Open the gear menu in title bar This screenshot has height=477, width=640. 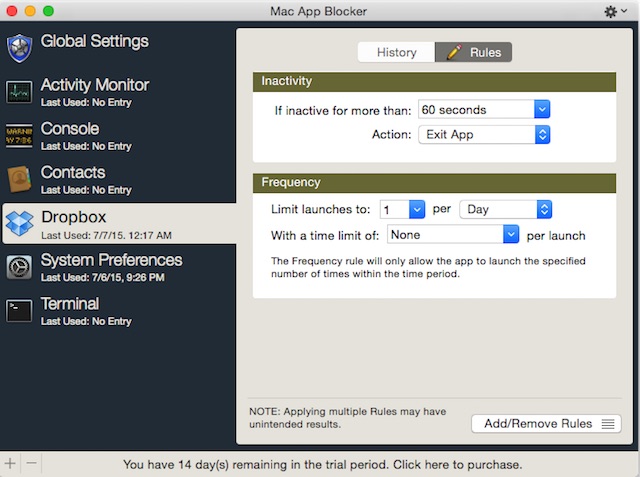tap(617, 11)
